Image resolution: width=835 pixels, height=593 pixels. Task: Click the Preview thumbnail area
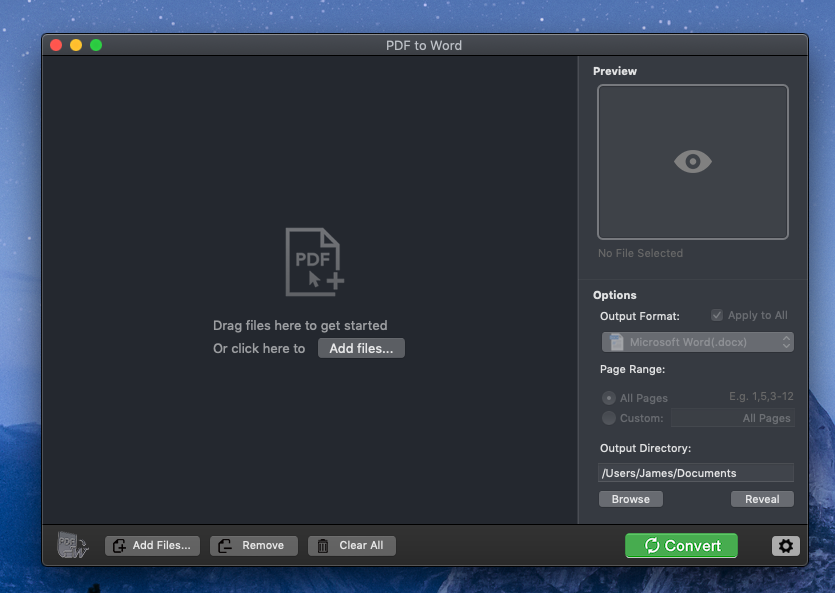click(692, 162)
